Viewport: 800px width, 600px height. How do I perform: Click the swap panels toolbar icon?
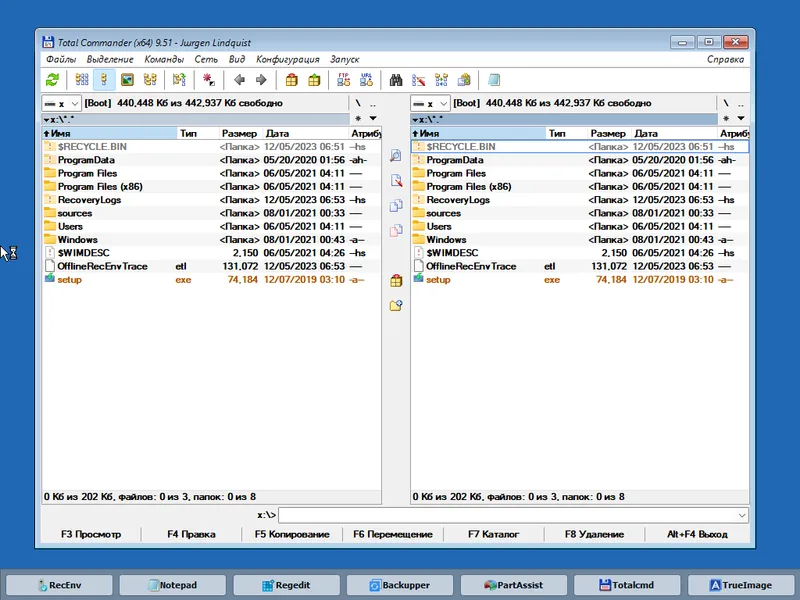tap(179, 80)
